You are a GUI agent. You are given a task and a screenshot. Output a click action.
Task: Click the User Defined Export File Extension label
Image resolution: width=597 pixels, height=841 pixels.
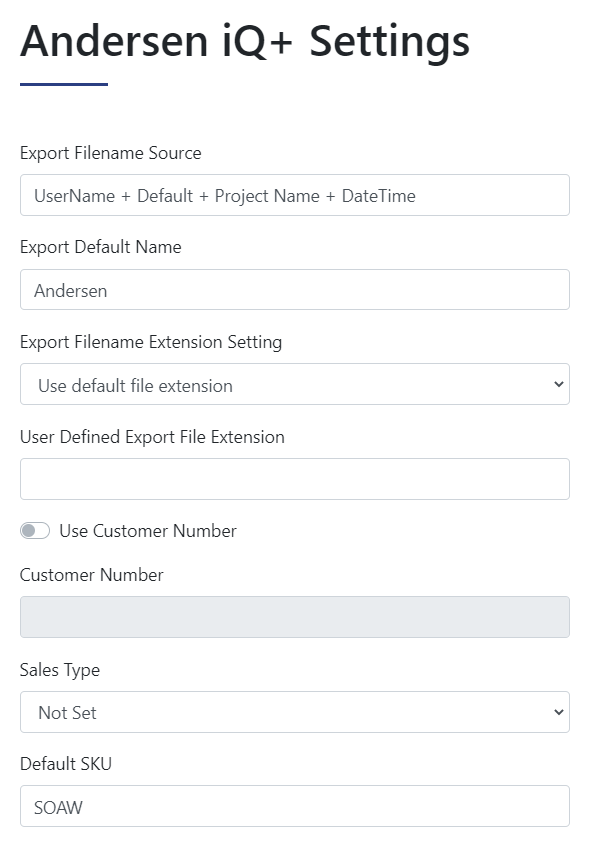(x=152, y=437)
